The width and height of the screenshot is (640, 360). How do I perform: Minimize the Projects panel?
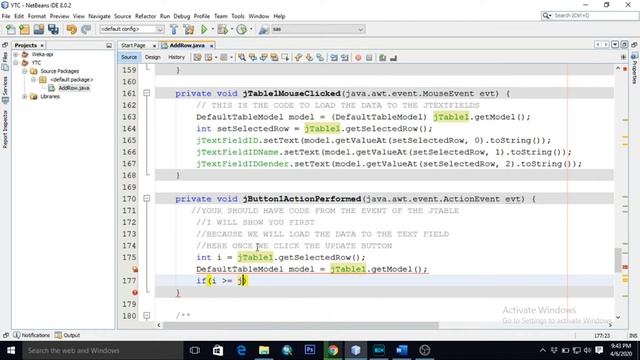click(x=109, y=46)
